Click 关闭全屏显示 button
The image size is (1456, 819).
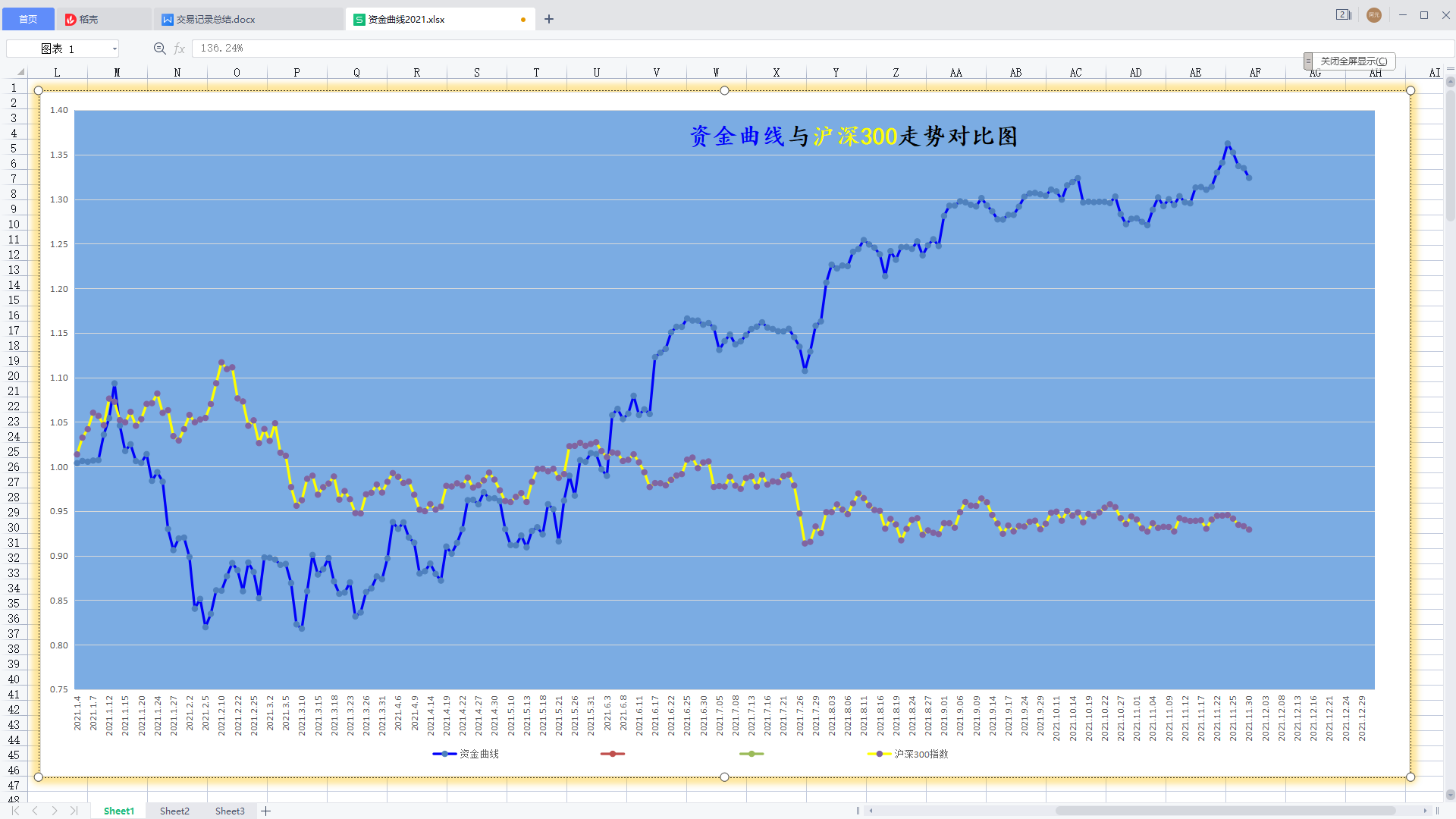[1353, 61]
